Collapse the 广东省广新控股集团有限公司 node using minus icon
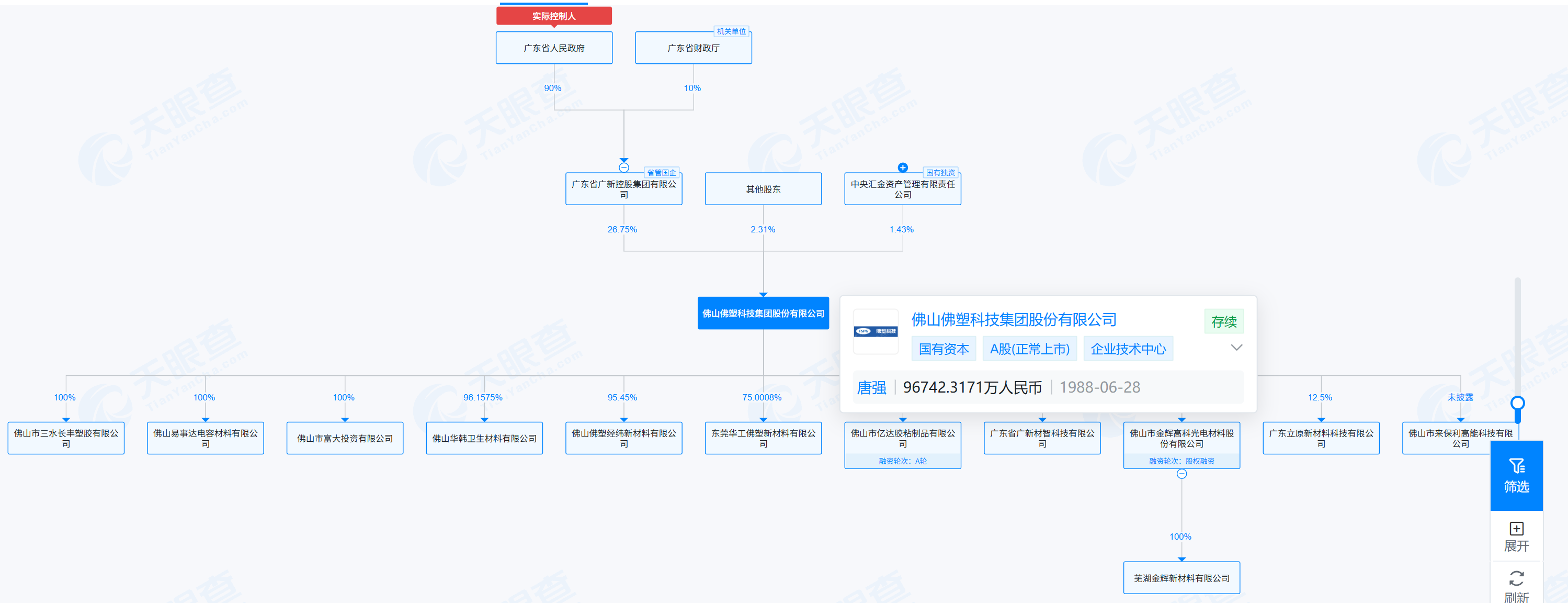 tap(624, 167)
